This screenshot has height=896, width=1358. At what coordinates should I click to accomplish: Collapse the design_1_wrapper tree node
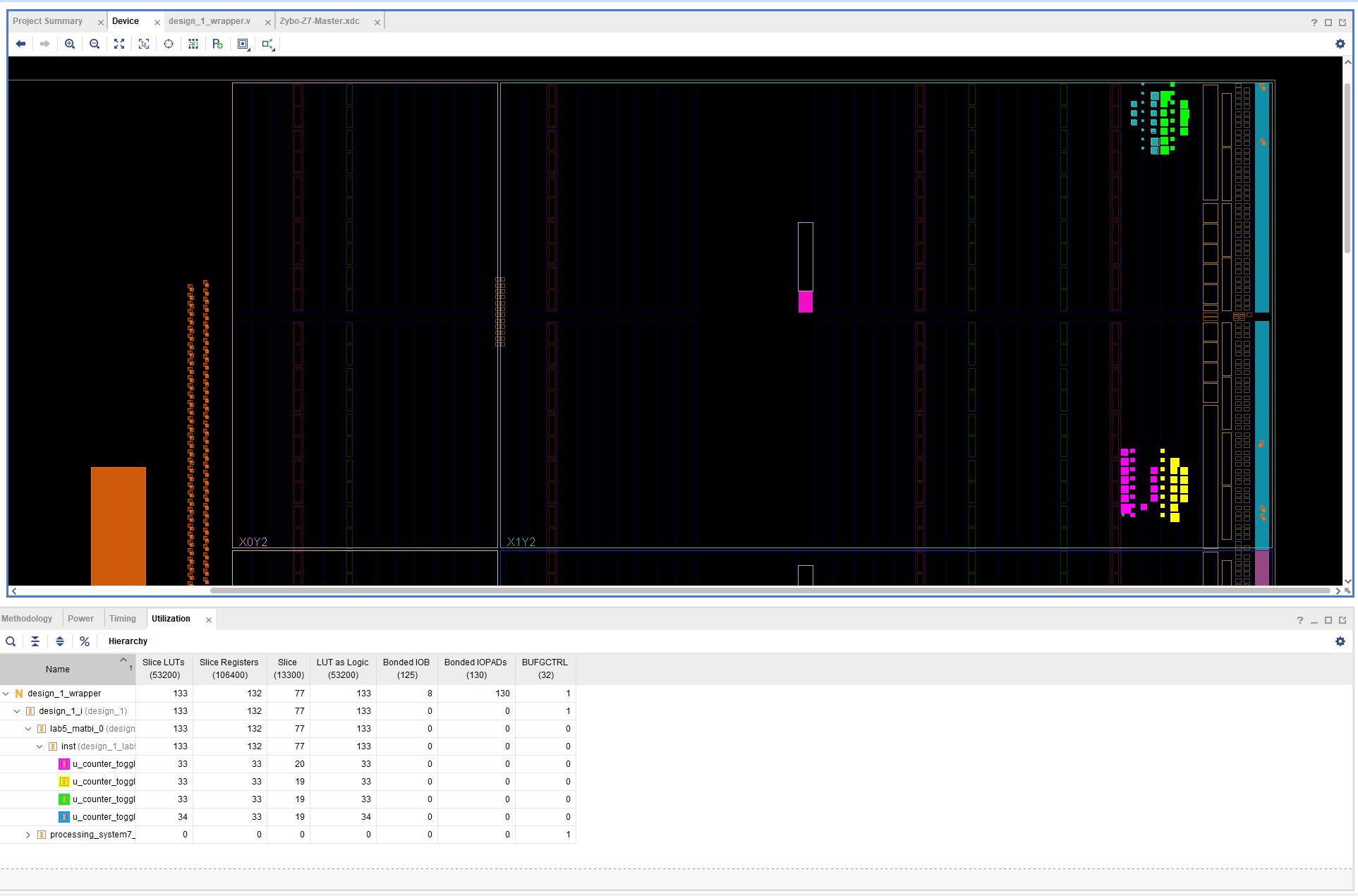coord(6,694)
